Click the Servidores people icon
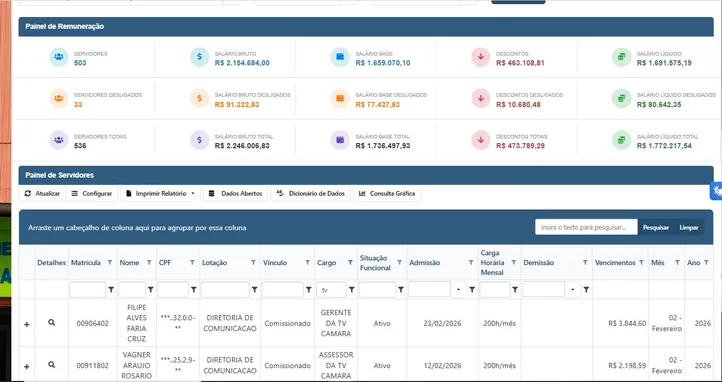 pyautogui.click(x=58, y=57)
